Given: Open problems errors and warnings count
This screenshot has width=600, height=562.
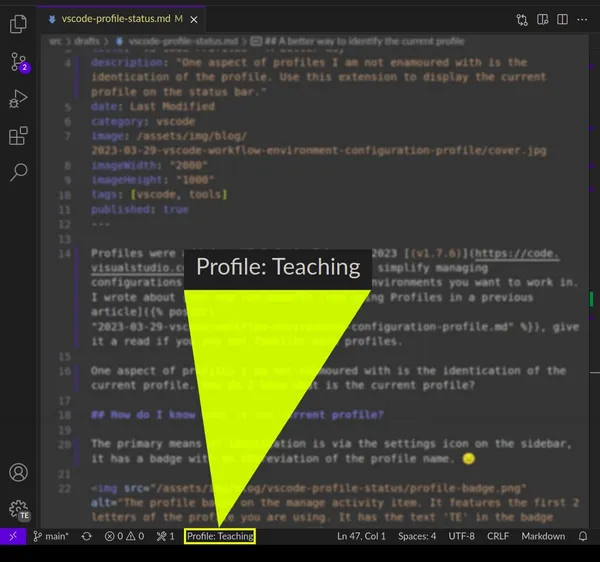Looking at the screenshot, I should click(x=124, y=536).
